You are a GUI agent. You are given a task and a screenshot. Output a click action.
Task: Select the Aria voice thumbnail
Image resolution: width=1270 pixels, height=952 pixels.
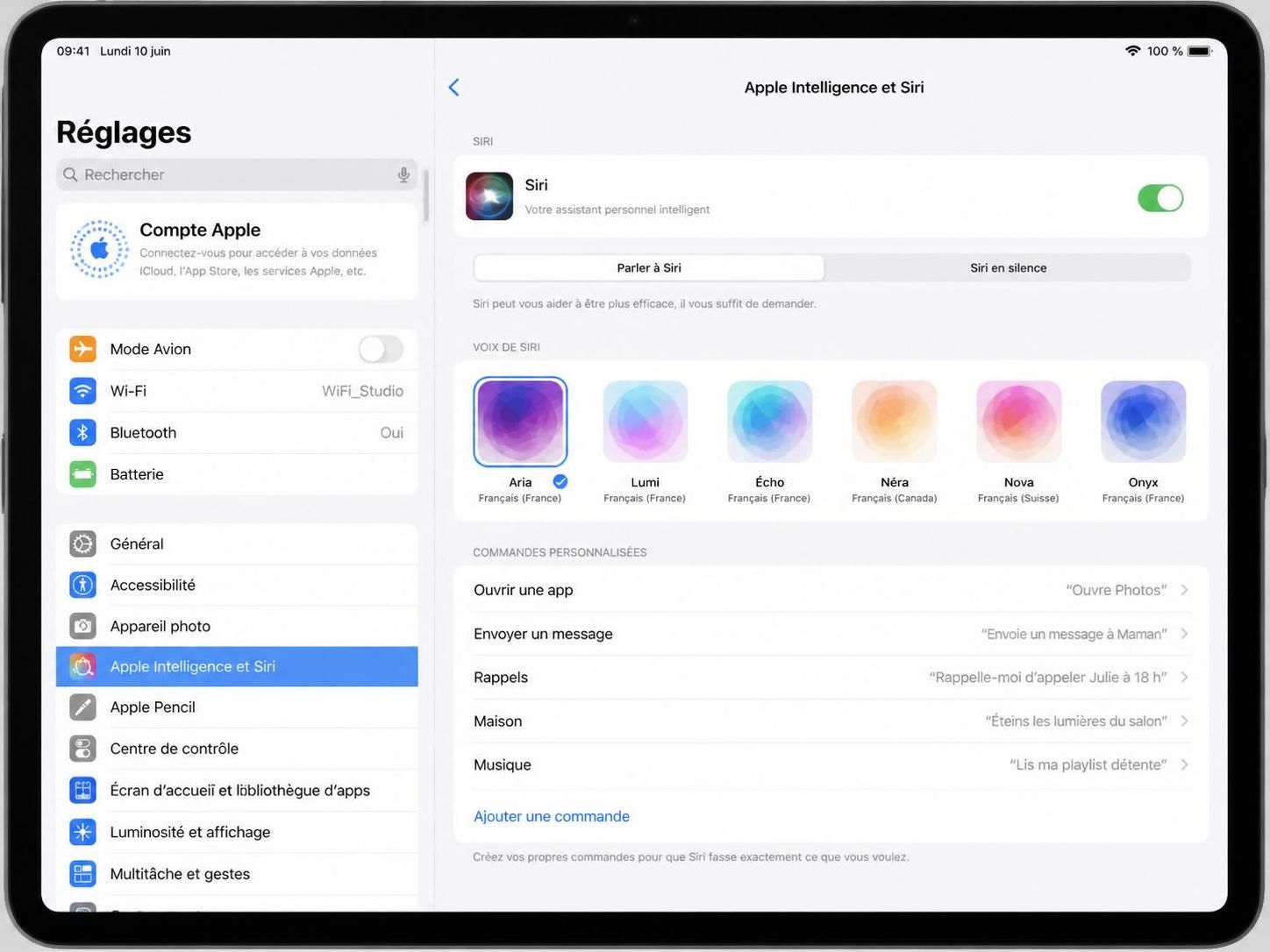(520, 422)
